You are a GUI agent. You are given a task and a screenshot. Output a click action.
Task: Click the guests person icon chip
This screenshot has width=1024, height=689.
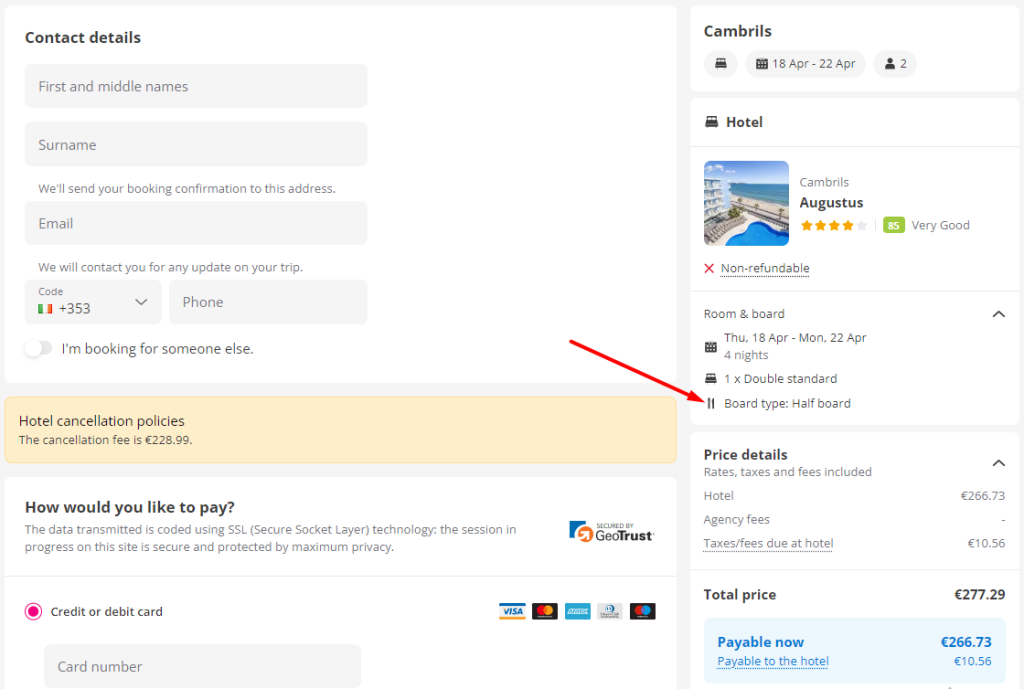(894, 64)
